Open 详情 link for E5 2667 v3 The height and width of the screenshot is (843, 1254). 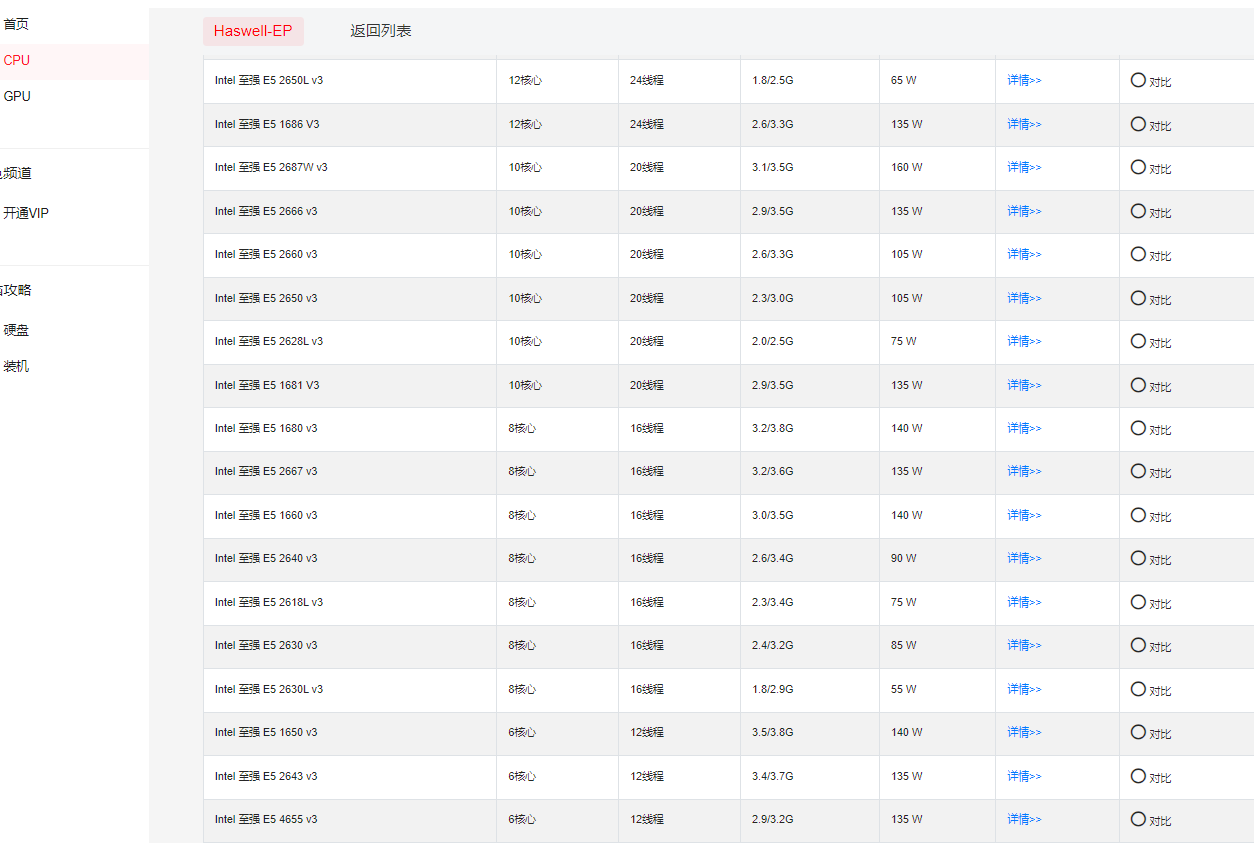click(1024, 471)
